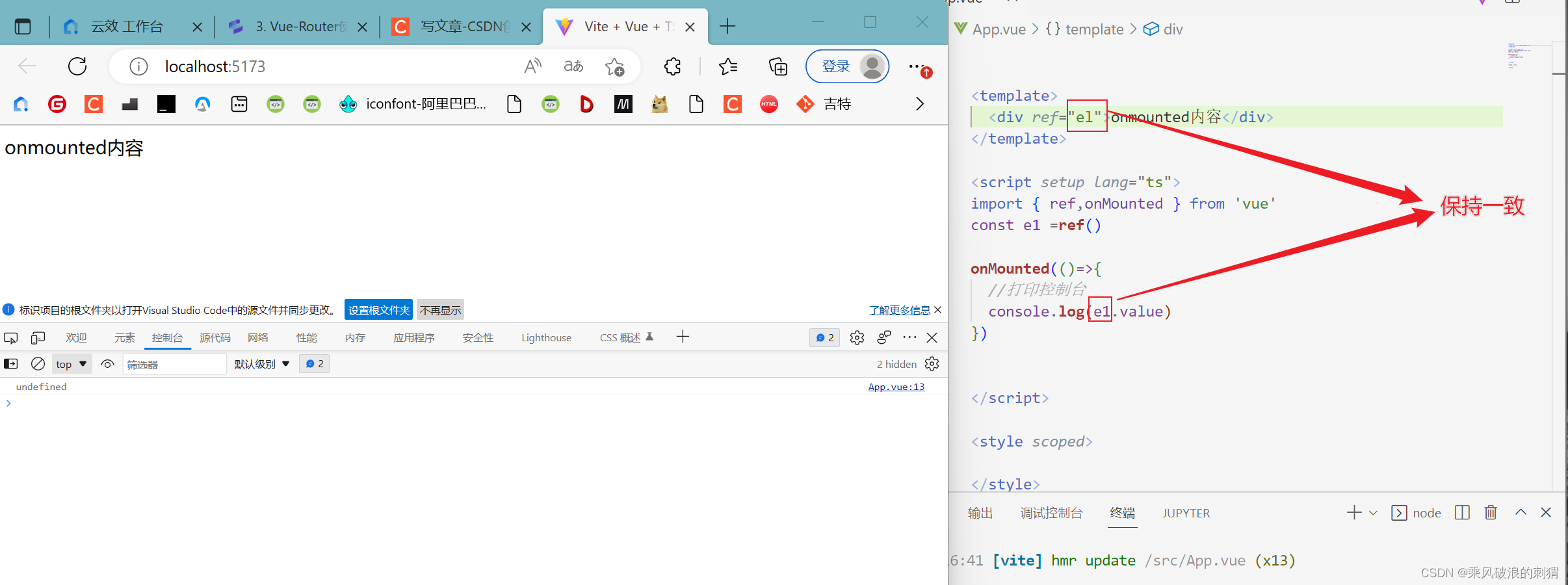Switch to the 源代码 DevTools tab

(x=215, y=338)
